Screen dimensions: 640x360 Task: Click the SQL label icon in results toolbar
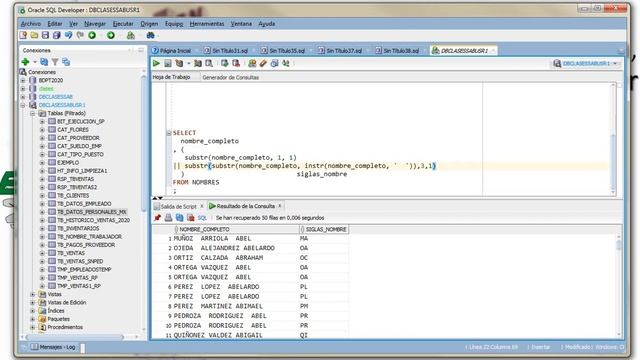click(202, 218)
